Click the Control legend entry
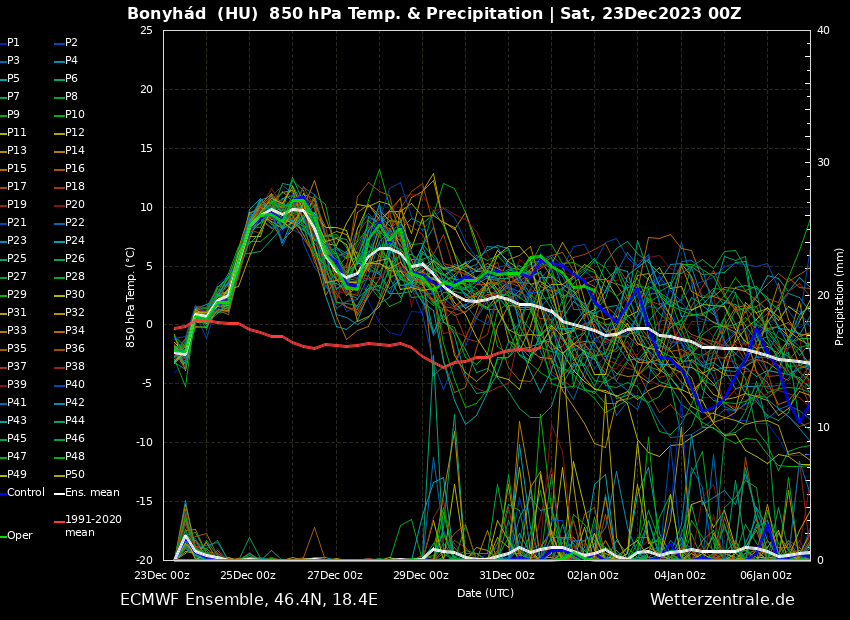Screen dimensions: 850x620 25,493
